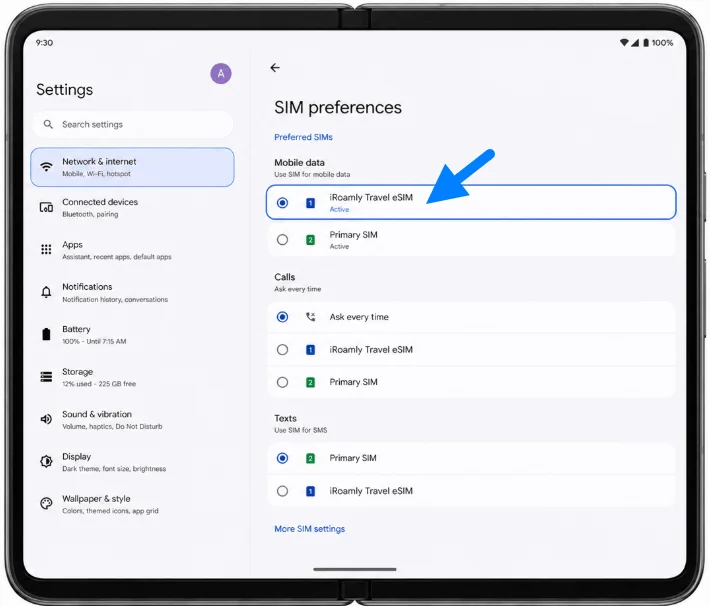
Task: Click 'Use SIM for SMS' subtitle
Action: [x=301, y=430]
